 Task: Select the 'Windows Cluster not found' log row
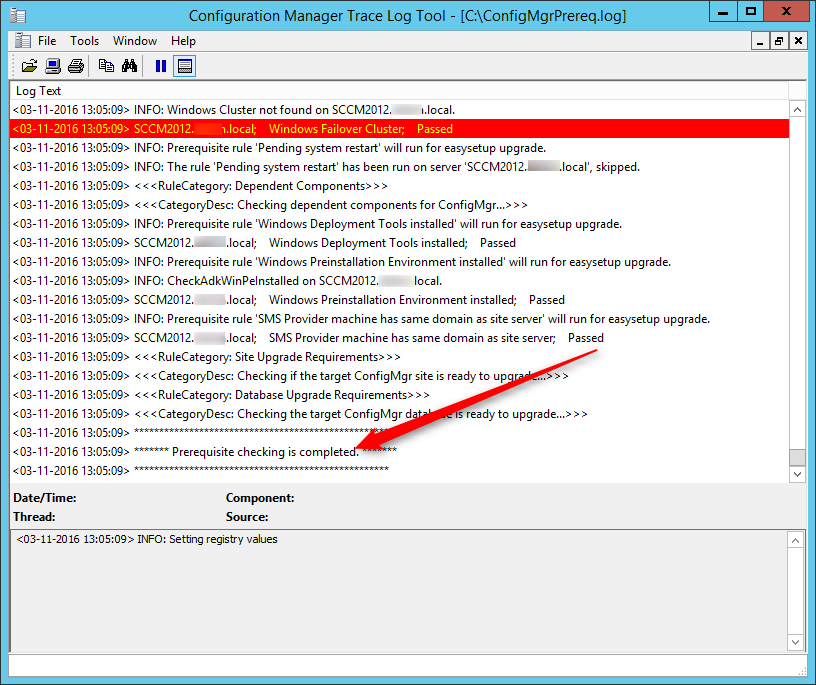(399, 110)
